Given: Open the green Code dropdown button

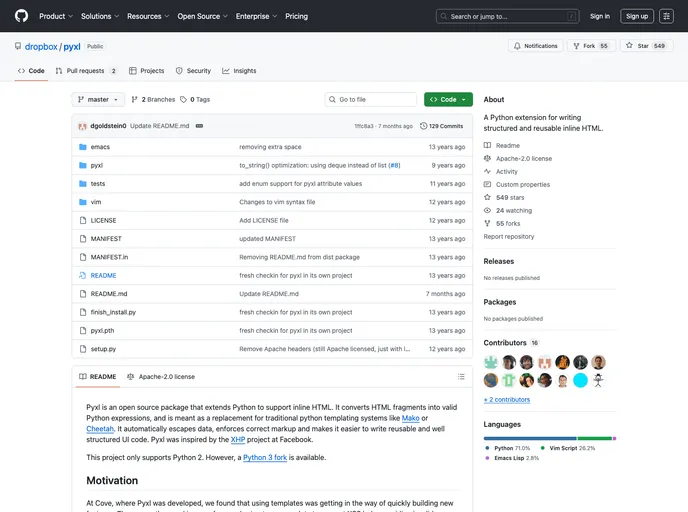Looking at the screenshot, I should pos(448,100).
